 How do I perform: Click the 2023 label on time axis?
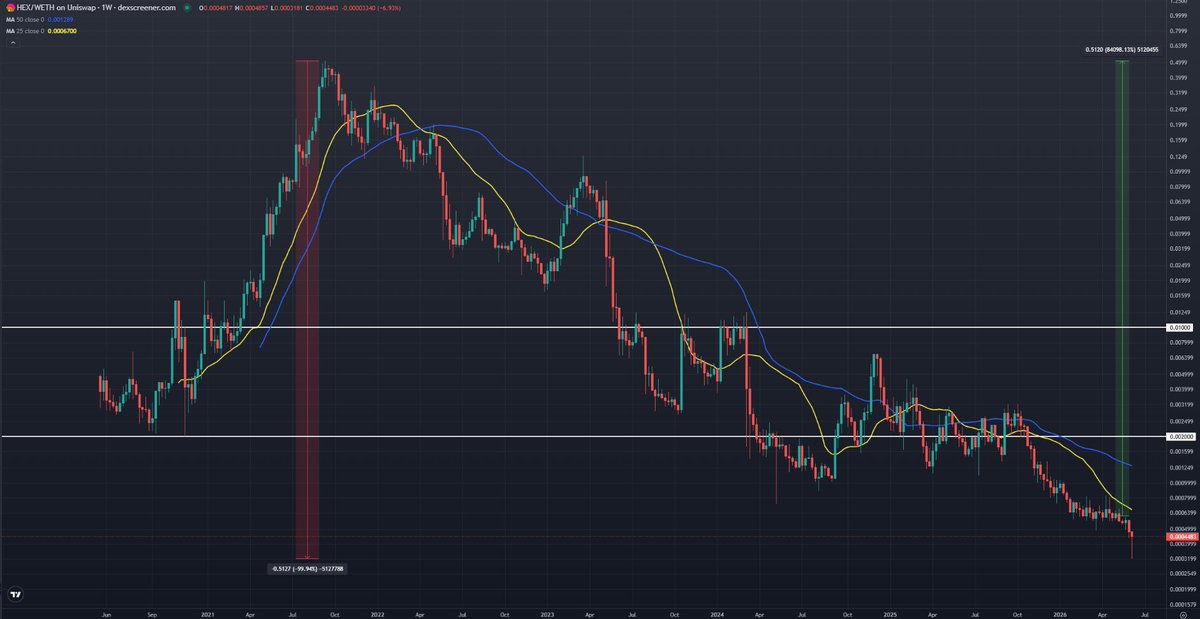(547, 615)
